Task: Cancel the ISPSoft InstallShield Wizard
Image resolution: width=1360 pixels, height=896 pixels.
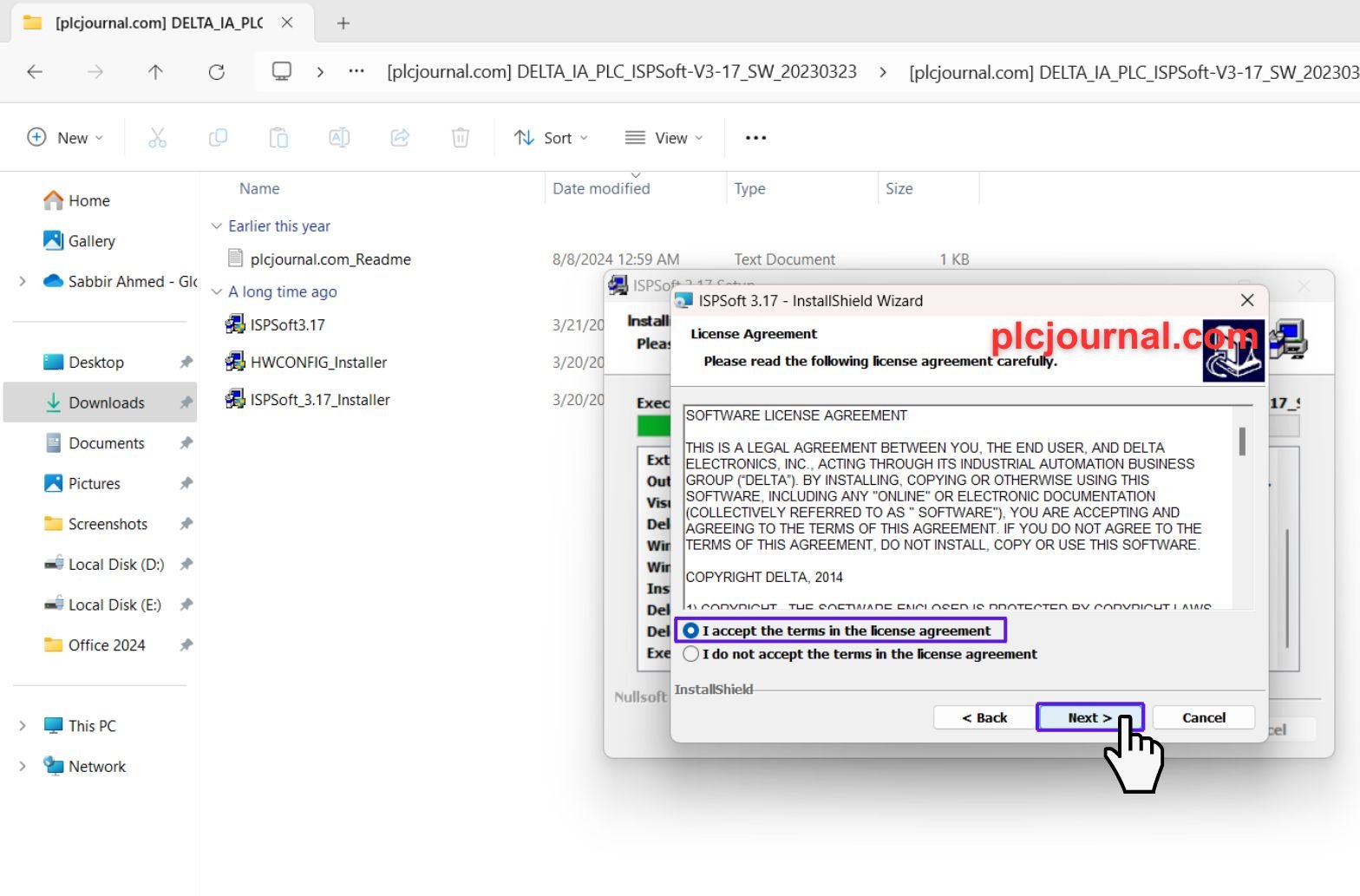Action: [1204, 717]
